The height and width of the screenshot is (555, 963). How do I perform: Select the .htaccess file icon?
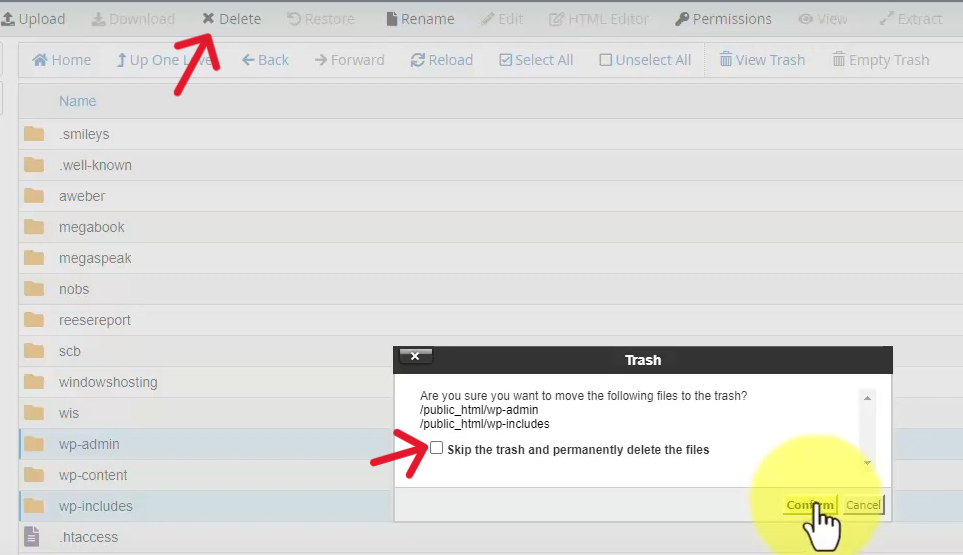(x=32, y=537)
